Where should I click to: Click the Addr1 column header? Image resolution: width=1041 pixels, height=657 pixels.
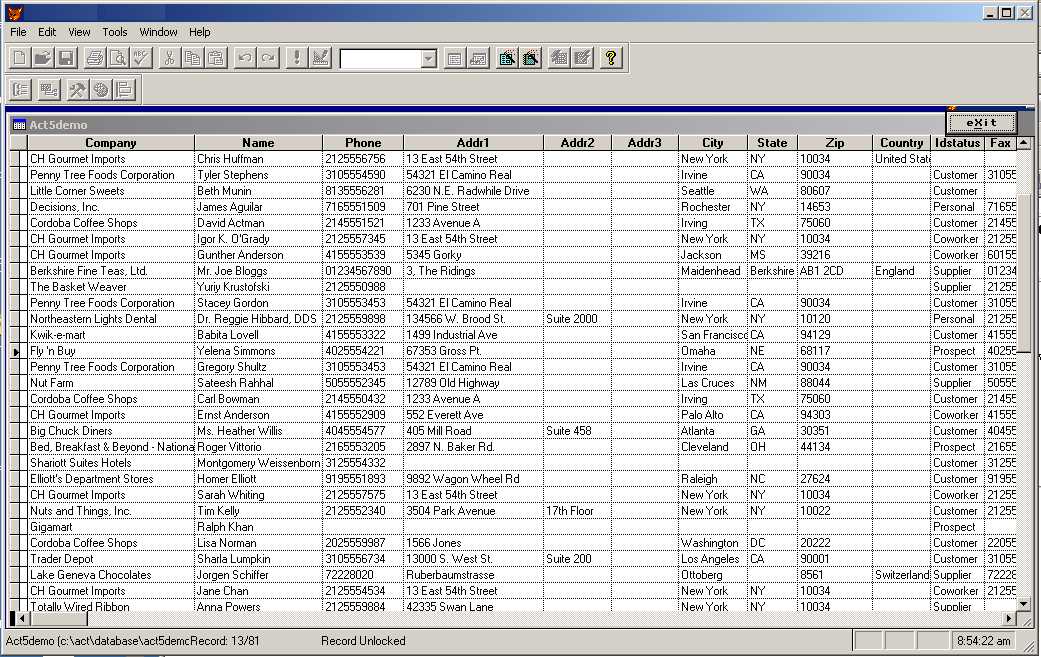473,143
